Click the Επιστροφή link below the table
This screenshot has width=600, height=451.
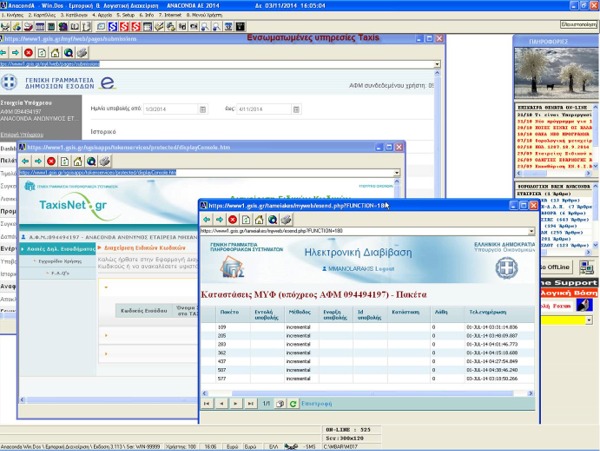(316, 404)
